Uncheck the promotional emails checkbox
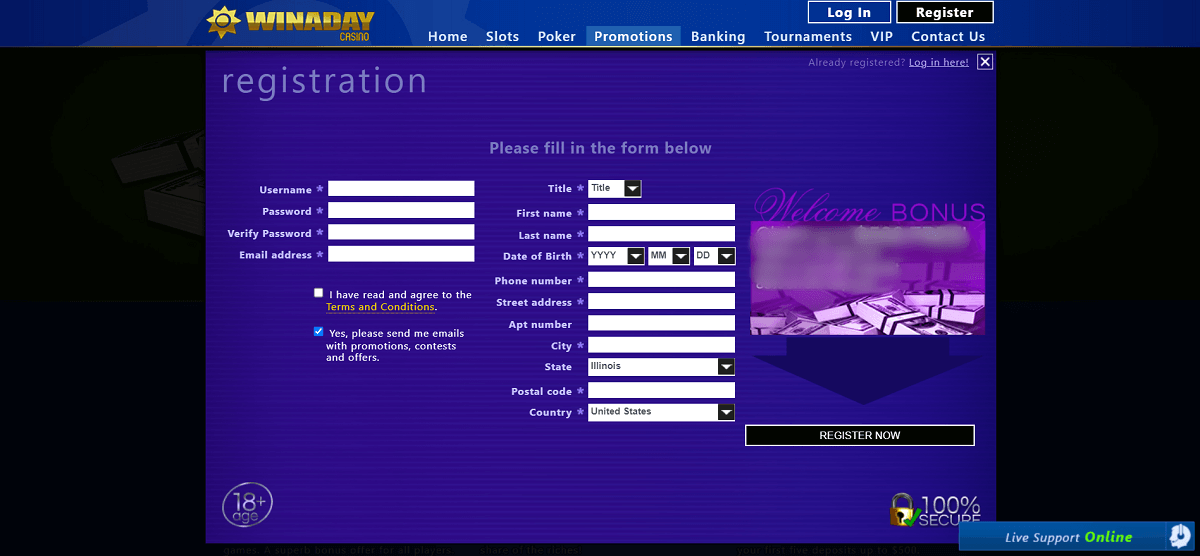 [x=318, y=331]
